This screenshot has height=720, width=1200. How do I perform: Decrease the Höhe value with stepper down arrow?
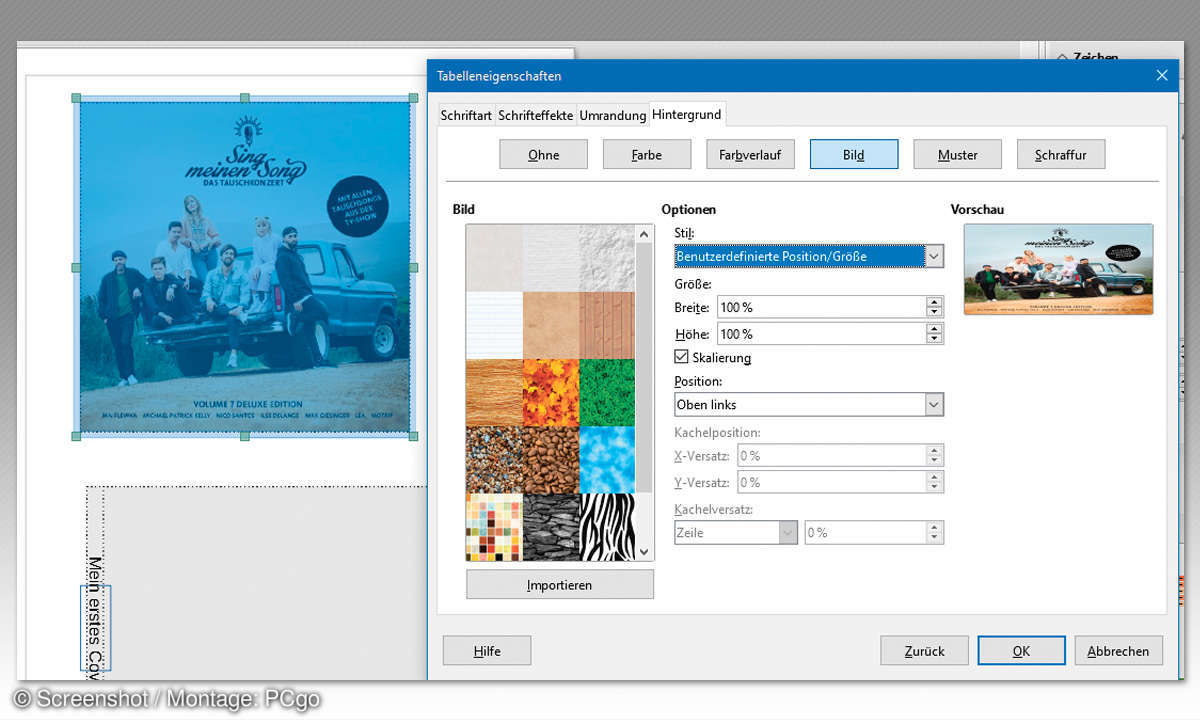click(934, 339)
